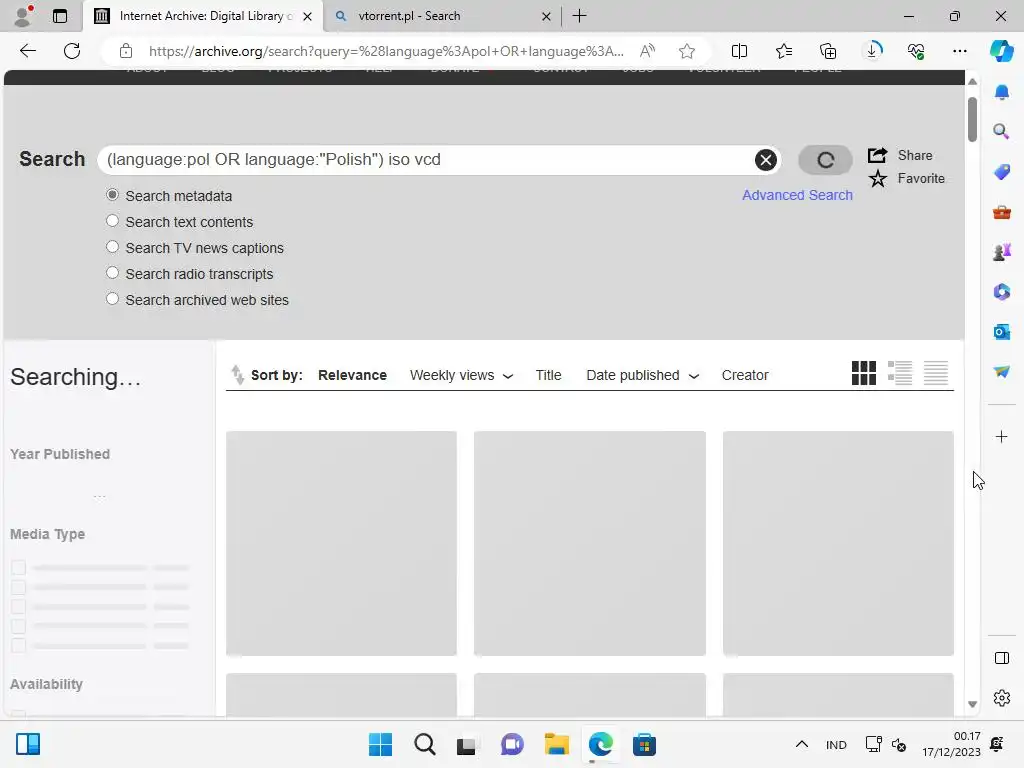Screen dimensions: 1024x768
Task: Click the page vertical scrollbar thumb
Action: (972, 119)
